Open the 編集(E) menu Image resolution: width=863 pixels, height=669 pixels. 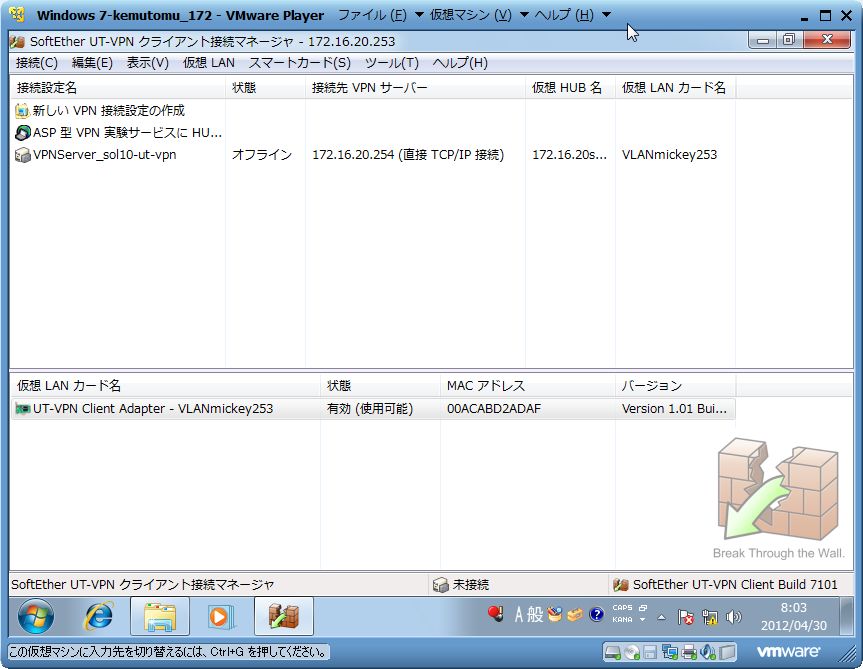(x=92, y=63)
